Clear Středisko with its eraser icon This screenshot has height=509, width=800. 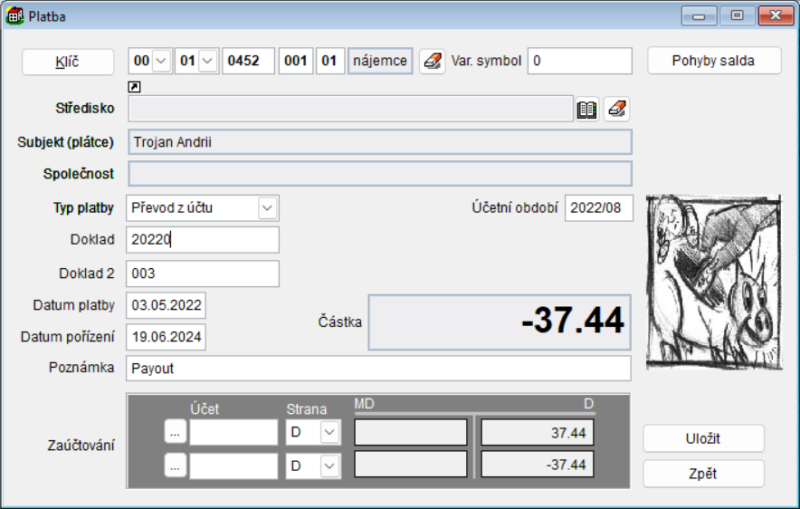click(x=618, y=109)
